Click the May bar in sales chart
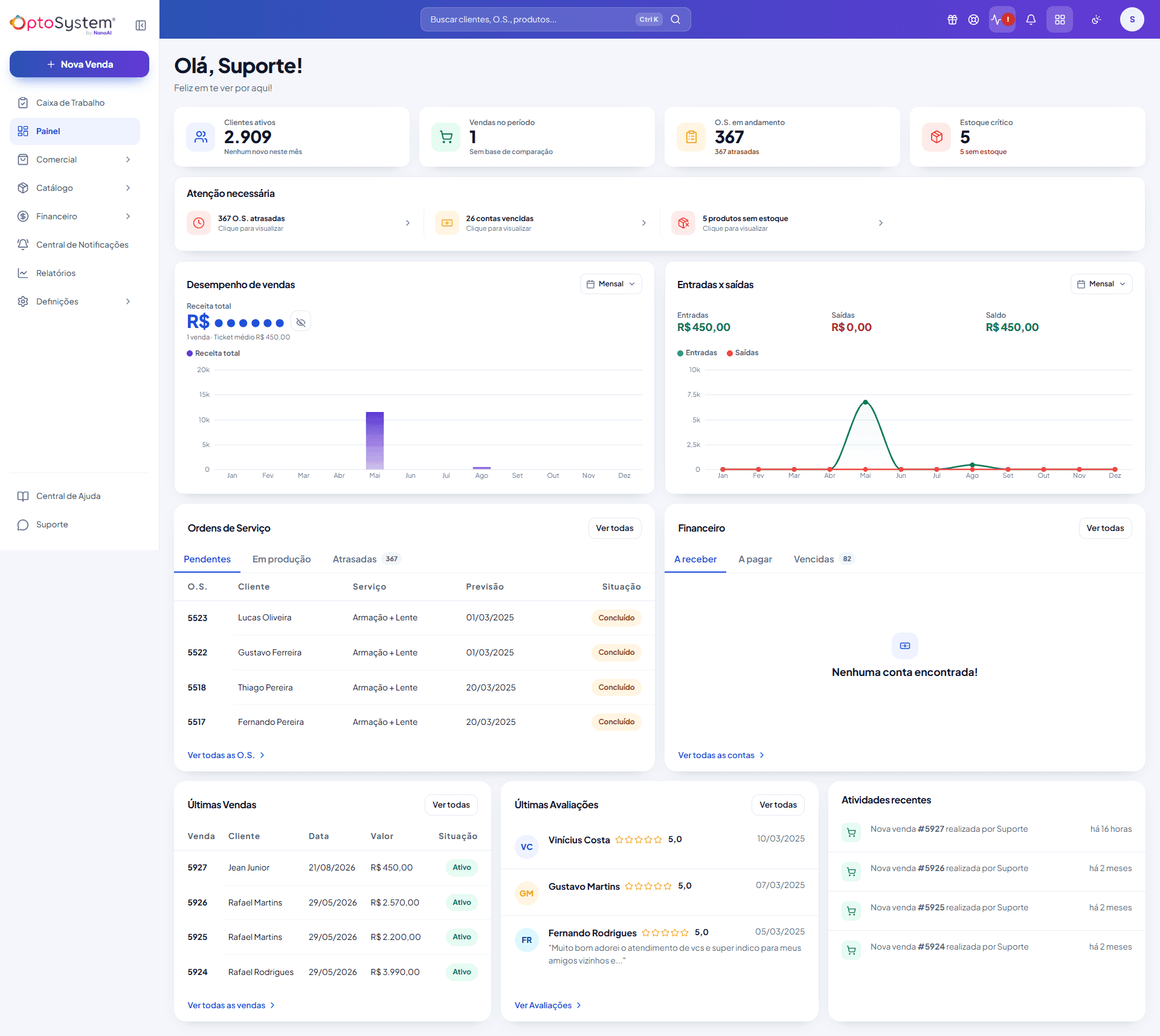This screenshot has height=1036, width=1160. (x=375, y=440)
